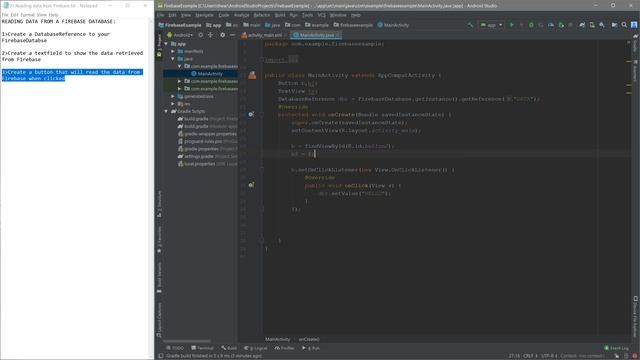Open the Terminal tool window
This screenshot has height=360, width=640.
tap(202, 348)
